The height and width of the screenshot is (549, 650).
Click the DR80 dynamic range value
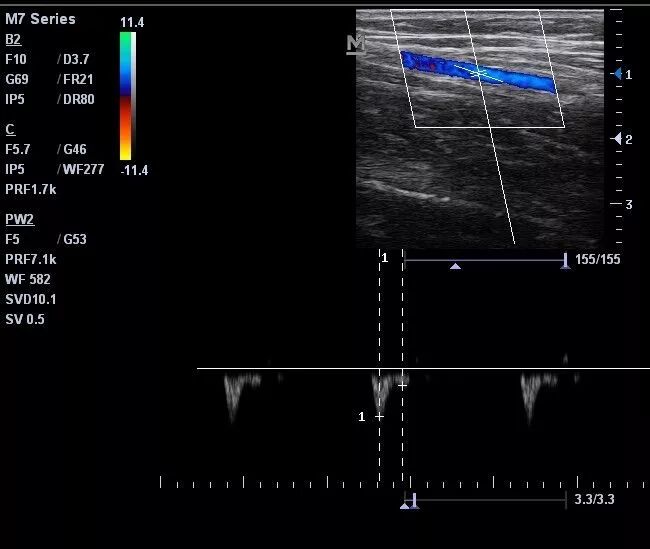tap(79, 99)
